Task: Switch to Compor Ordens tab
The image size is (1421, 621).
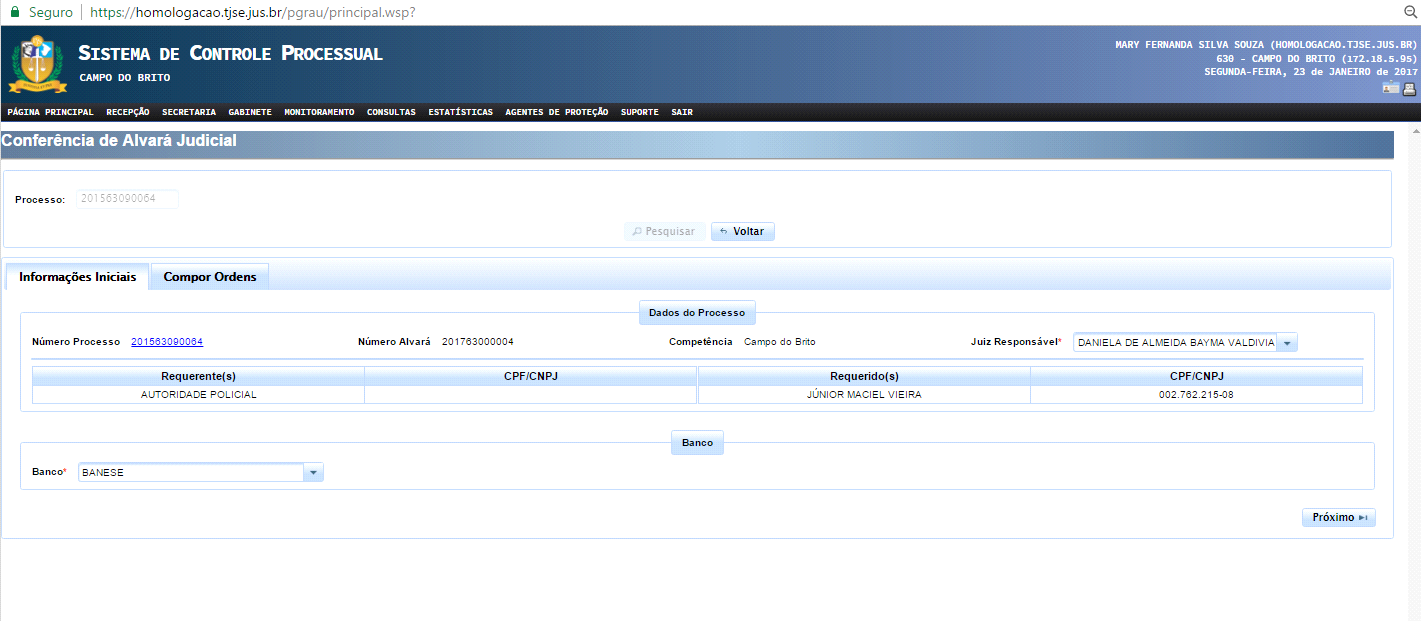Action: tap(209, 277)
